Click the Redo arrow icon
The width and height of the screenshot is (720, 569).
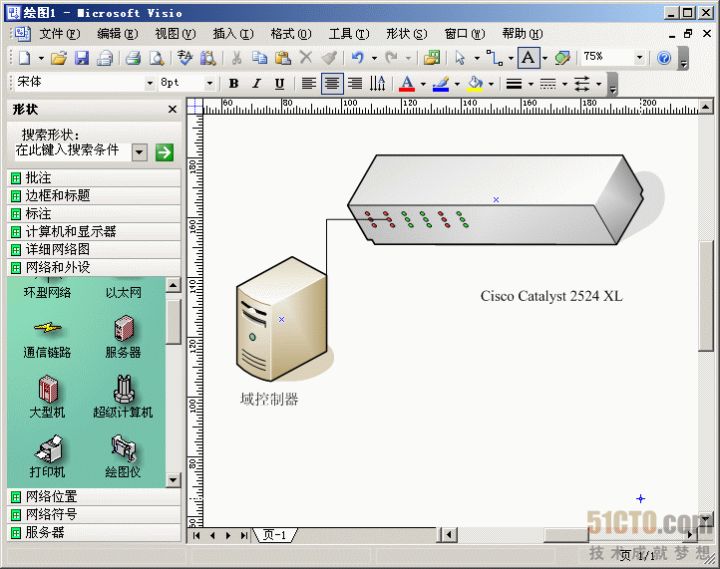click(x=391, y=58)
